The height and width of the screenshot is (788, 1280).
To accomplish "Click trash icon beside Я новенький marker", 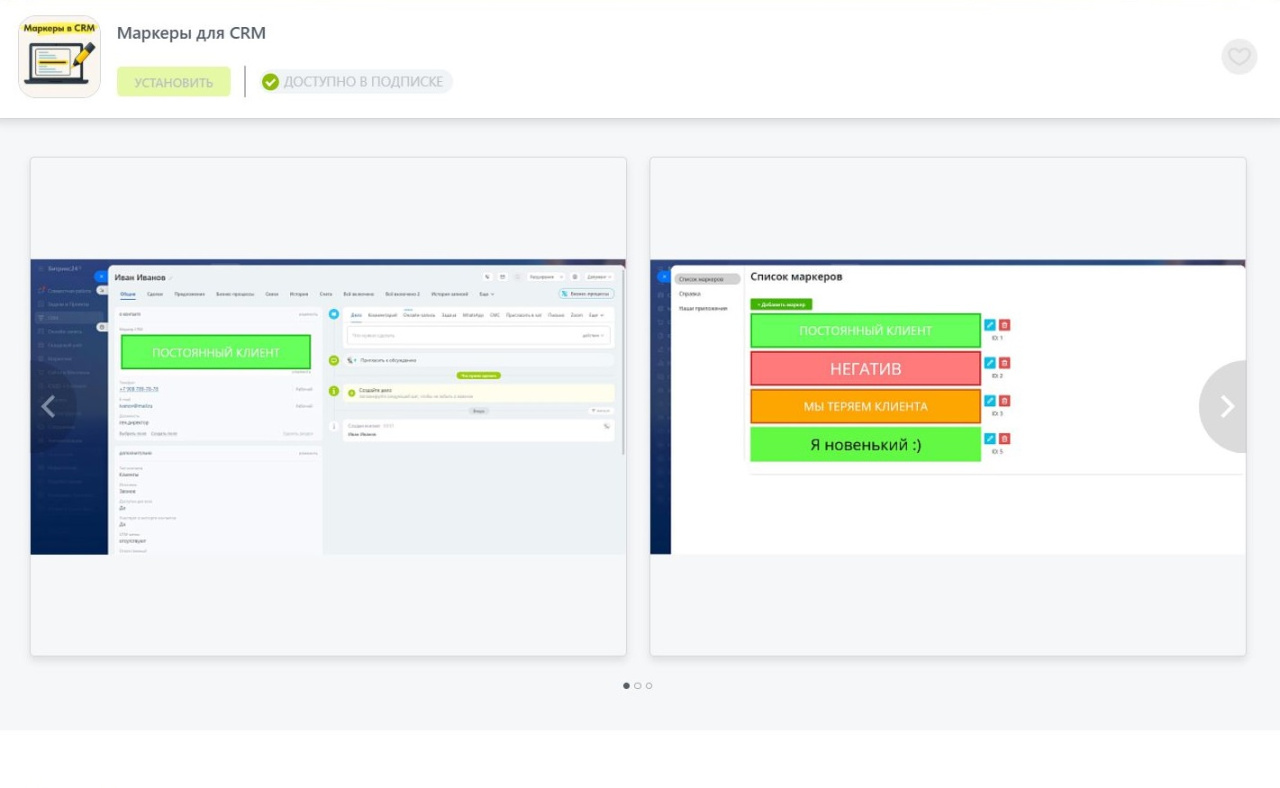I will point(1004,439).
